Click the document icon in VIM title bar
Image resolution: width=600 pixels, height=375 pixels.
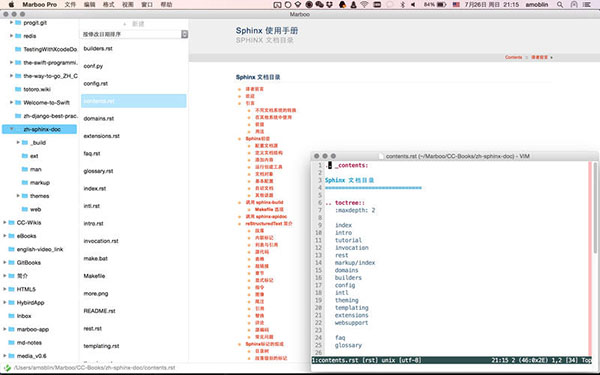click(381, 156)
